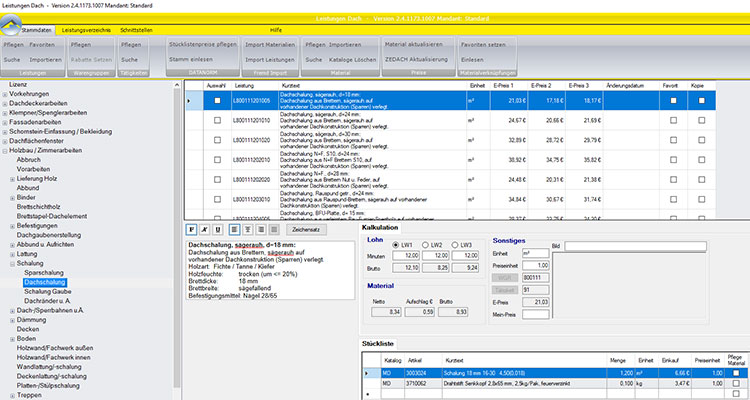Collapse the Holzbau / Zimmerarbeiten node

point(6,149)
